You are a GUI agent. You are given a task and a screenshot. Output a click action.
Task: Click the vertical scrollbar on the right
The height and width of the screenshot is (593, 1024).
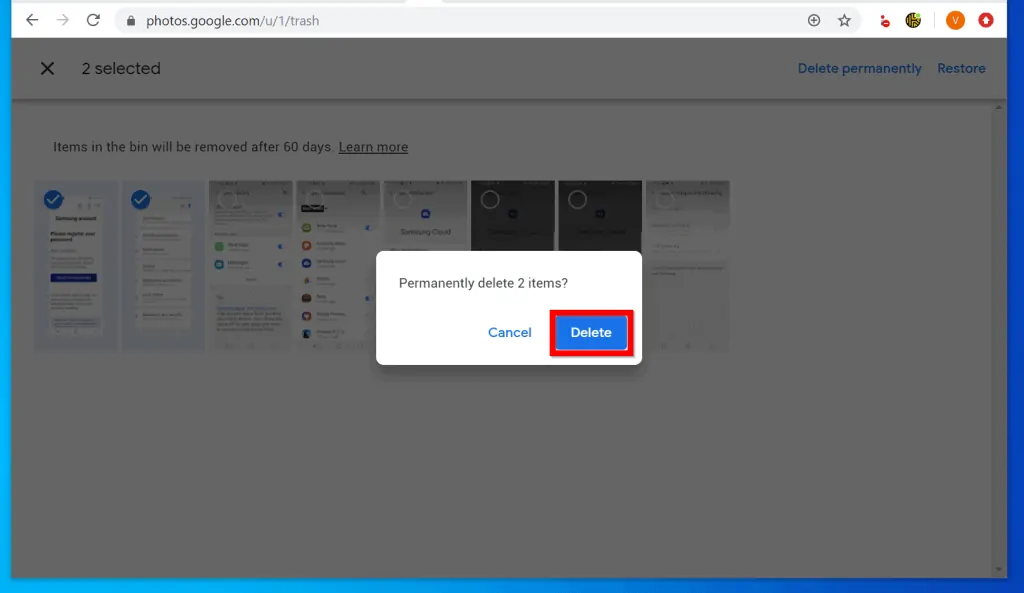coord(999,340)
